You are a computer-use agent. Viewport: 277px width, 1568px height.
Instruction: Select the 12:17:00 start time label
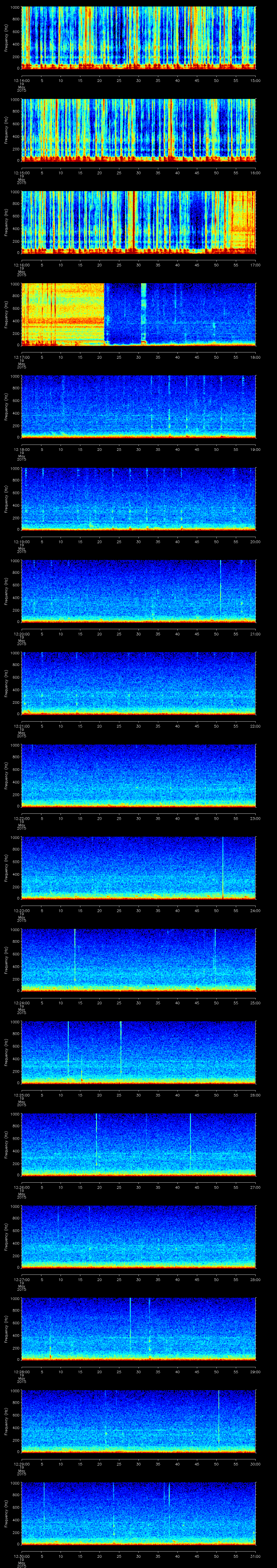[22, 357]
